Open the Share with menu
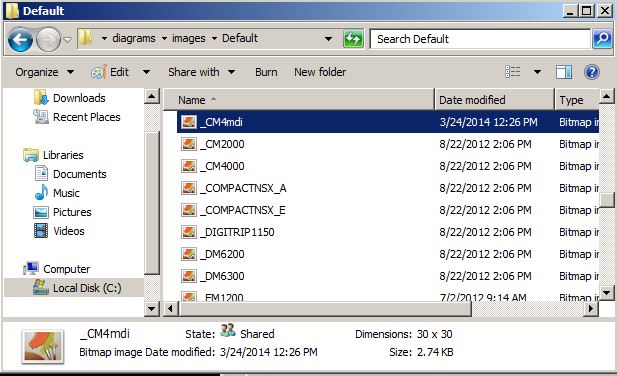This screenshot has height=376, width=617. click(201, 72)
